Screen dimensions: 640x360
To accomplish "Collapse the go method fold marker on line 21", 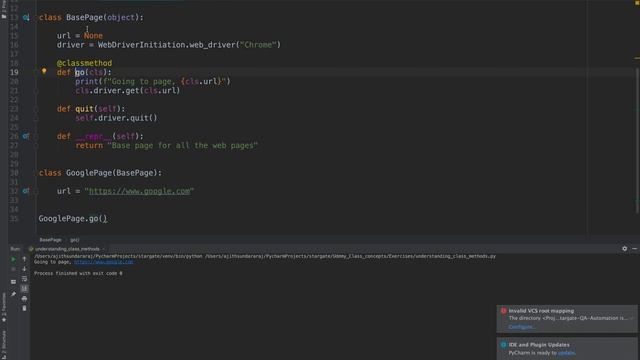I will (x=36, y=91).
